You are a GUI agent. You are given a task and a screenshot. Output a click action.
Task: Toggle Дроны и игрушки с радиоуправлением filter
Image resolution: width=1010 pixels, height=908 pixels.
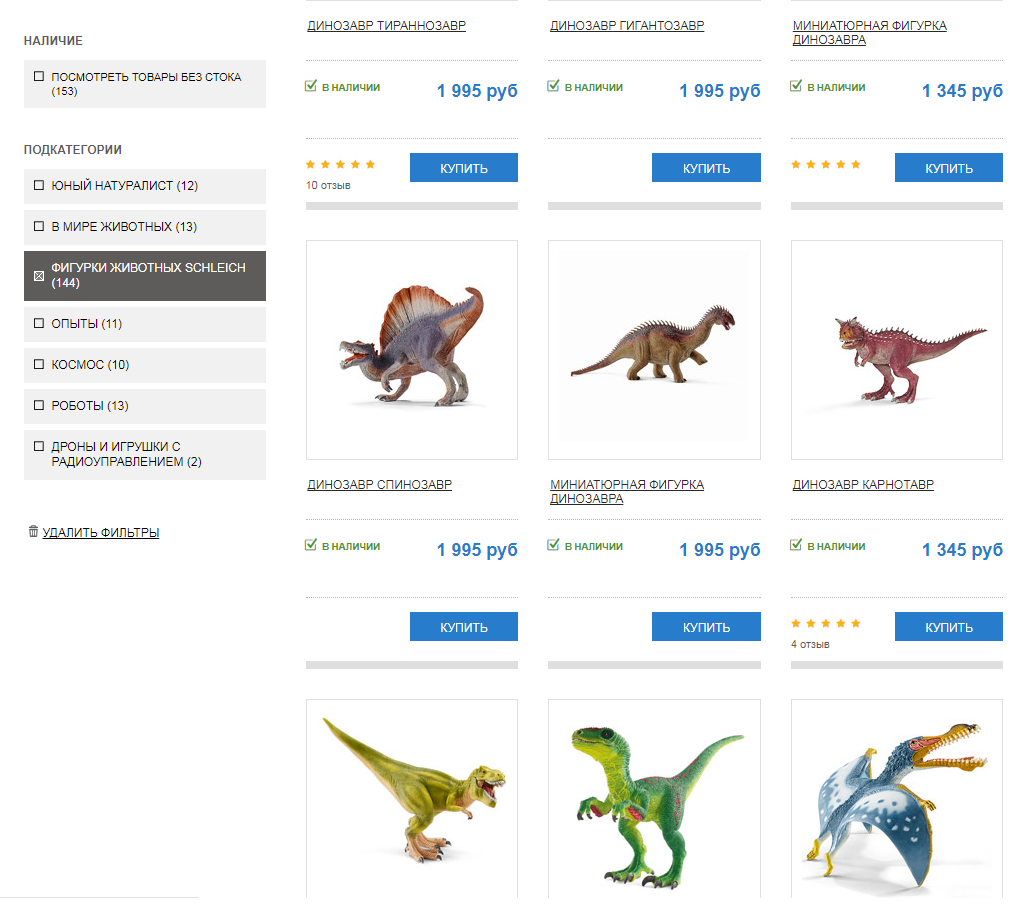[39, 446]
